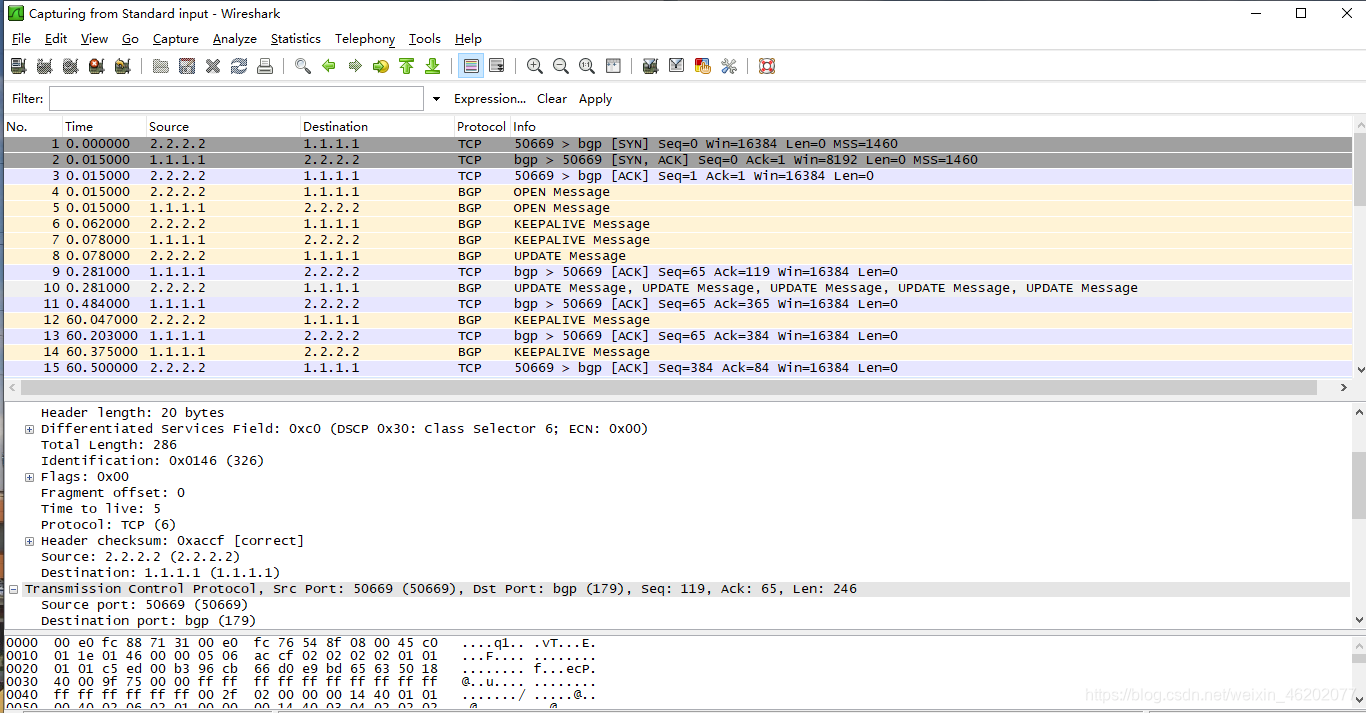Apply the display filter

coord(596,99)
